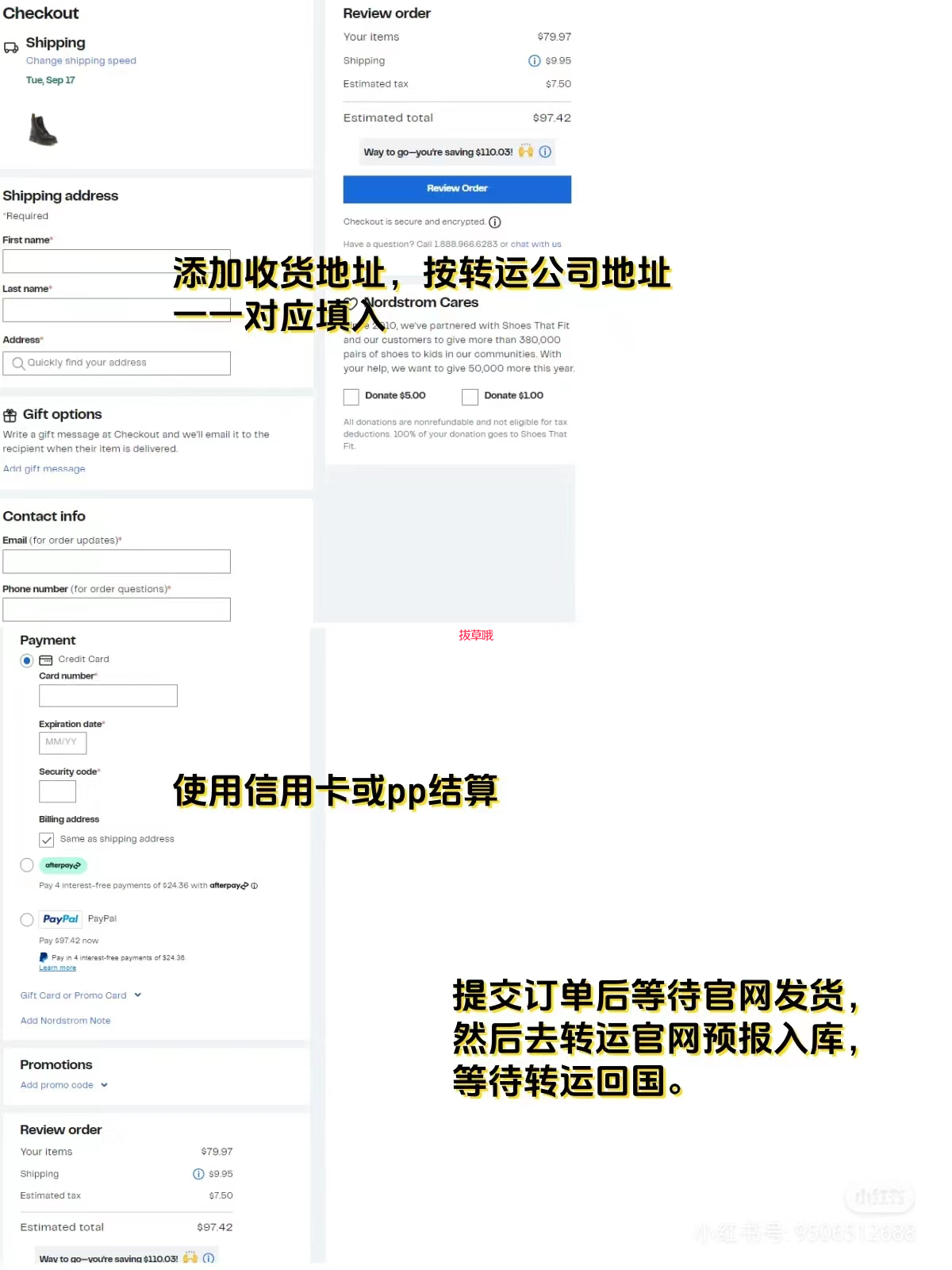
Task: Click the credit card icon in Payment
Action: click(x=46, y=660)
